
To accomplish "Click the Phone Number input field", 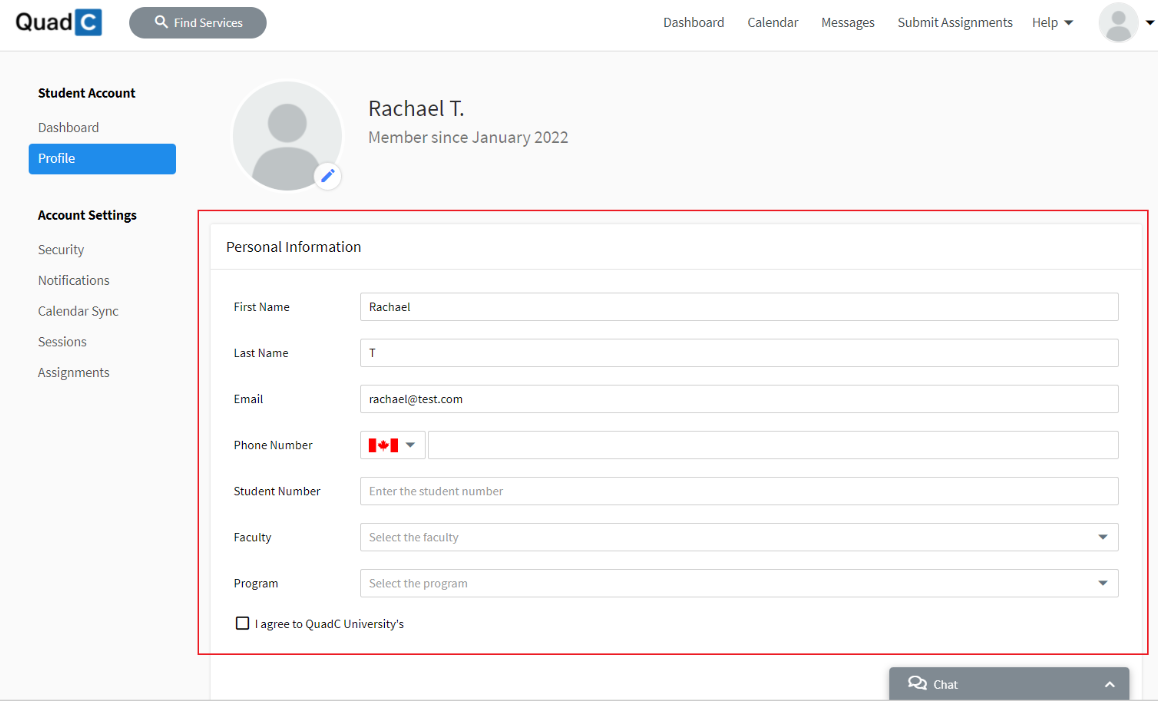I will pos(773,445).
